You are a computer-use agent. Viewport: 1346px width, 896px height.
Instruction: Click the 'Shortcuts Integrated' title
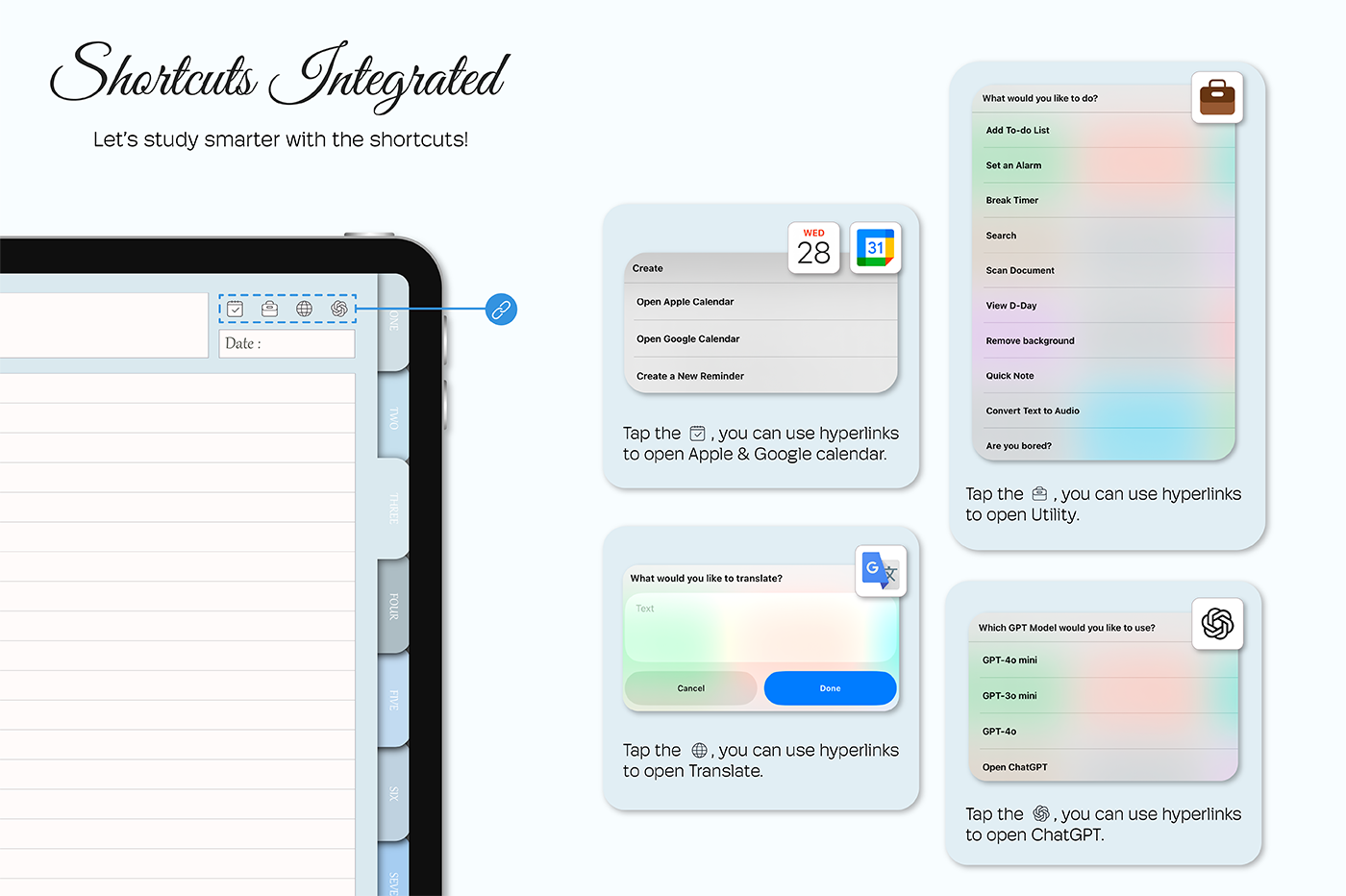tap(279, 75)
